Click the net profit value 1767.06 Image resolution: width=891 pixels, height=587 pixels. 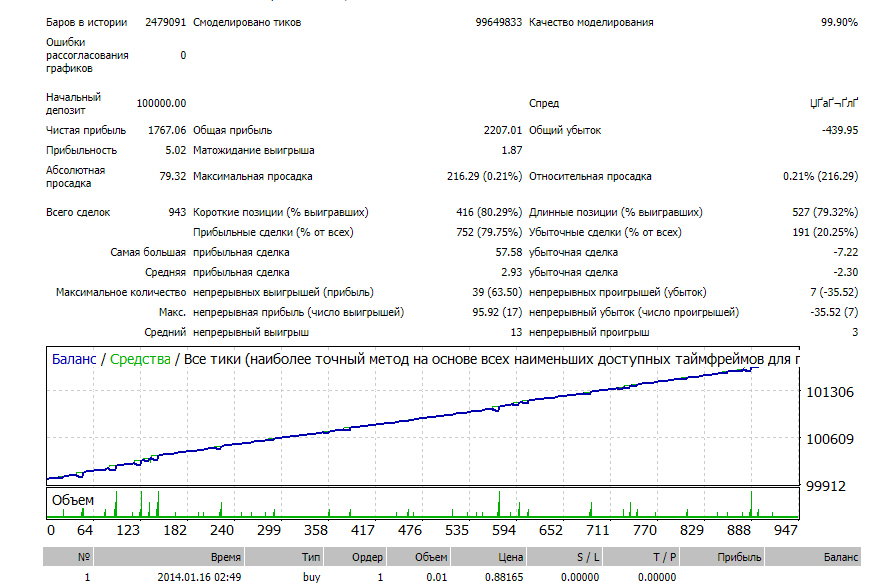tap(167, 130)
